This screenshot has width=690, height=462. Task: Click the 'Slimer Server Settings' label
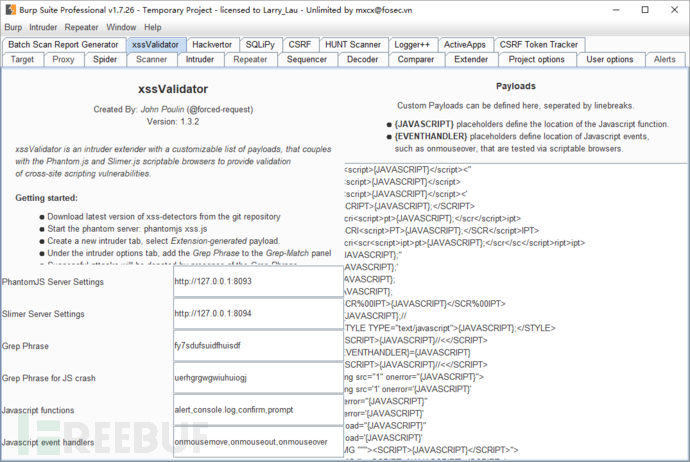tap(43, 314)
